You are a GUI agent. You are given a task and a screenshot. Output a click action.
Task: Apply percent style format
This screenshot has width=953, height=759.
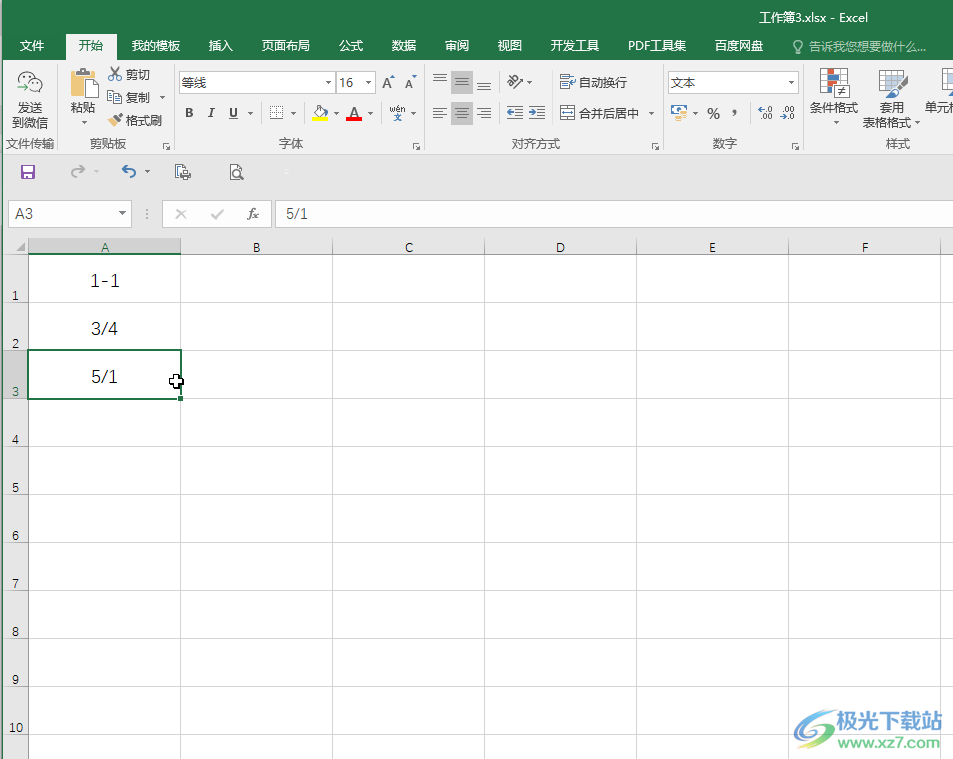tap(714, 113)
